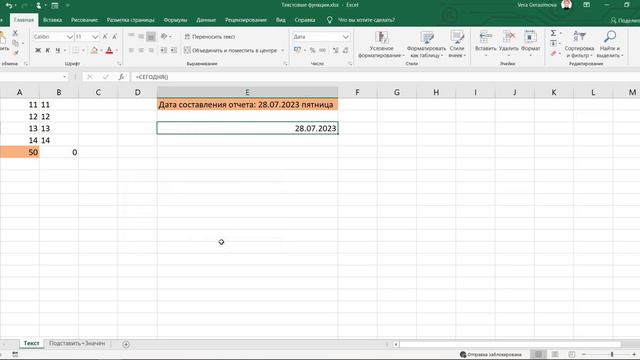Click the accounting currency format icon

point(297,50)
